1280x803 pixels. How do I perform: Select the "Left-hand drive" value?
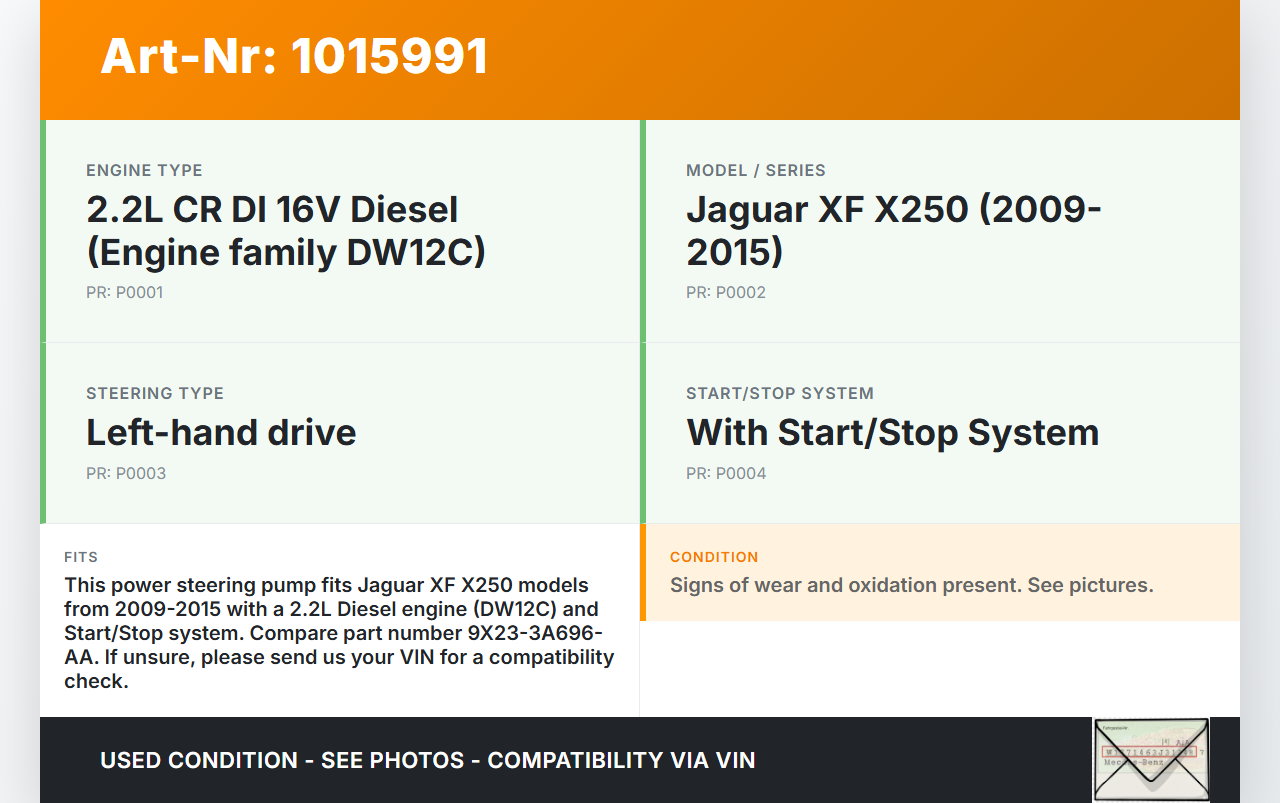221,432
